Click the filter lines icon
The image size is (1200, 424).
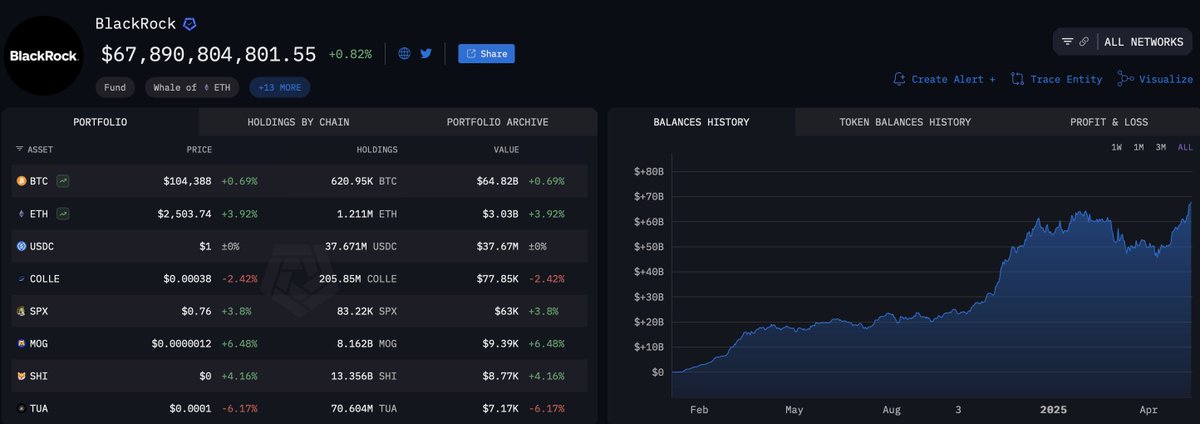[1067, 42]
